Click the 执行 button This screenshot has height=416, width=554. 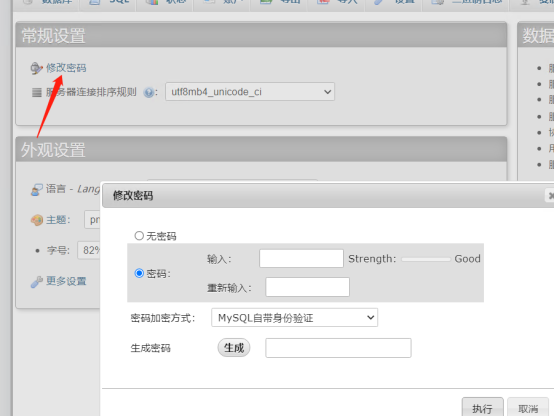point(482,407)
